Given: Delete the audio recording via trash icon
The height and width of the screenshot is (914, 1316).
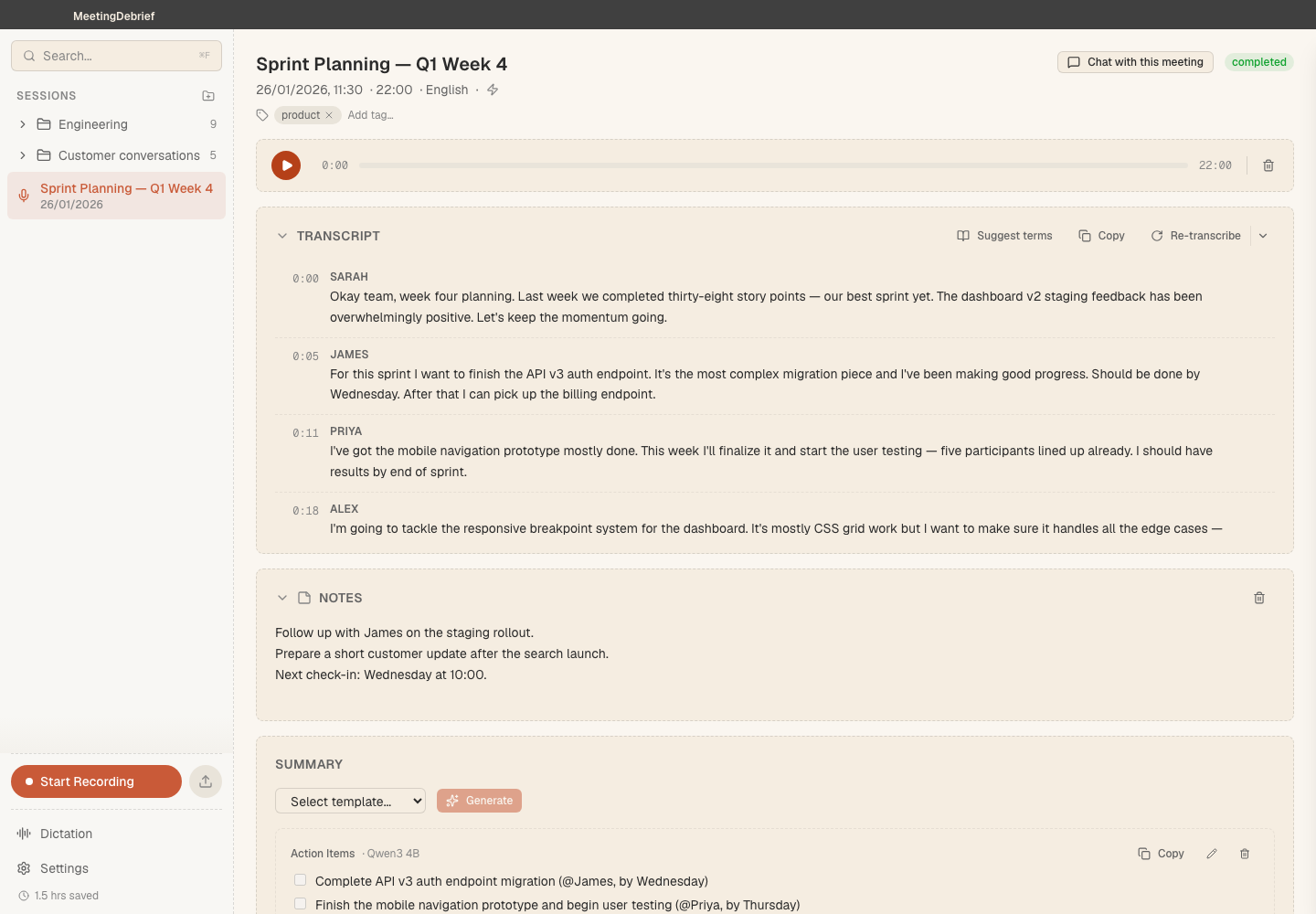Looking at the screenshot, I should (x=1268, y=165).
